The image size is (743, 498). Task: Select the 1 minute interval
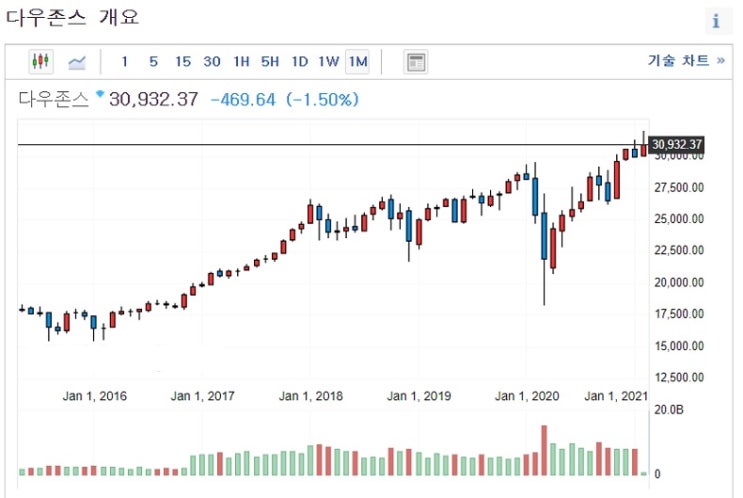[x=124, y=62]
